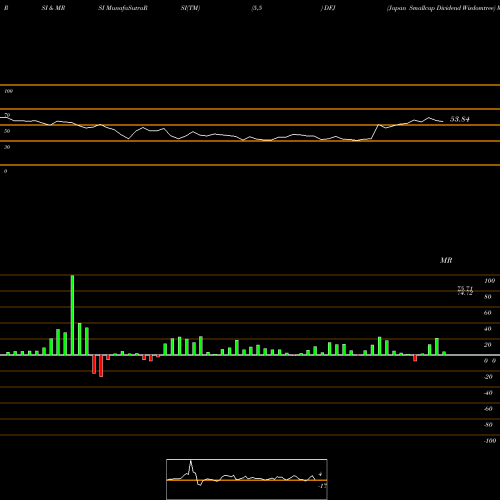Click the DFJ ticker label

329,8
